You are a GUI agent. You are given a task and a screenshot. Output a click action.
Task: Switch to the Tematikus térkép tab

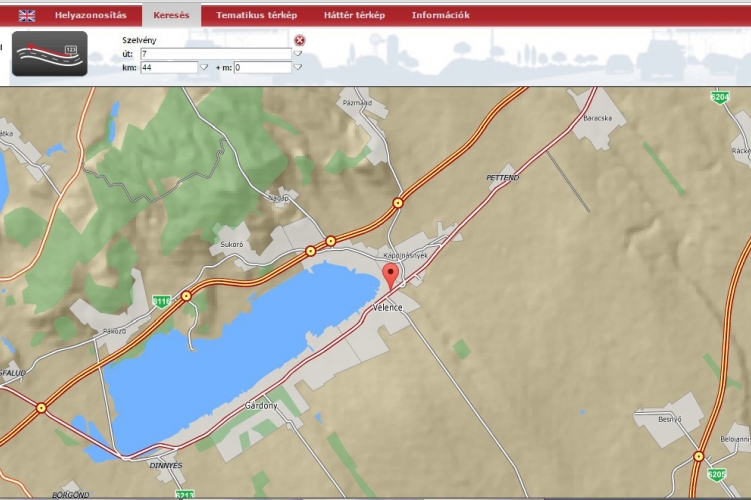256,15
